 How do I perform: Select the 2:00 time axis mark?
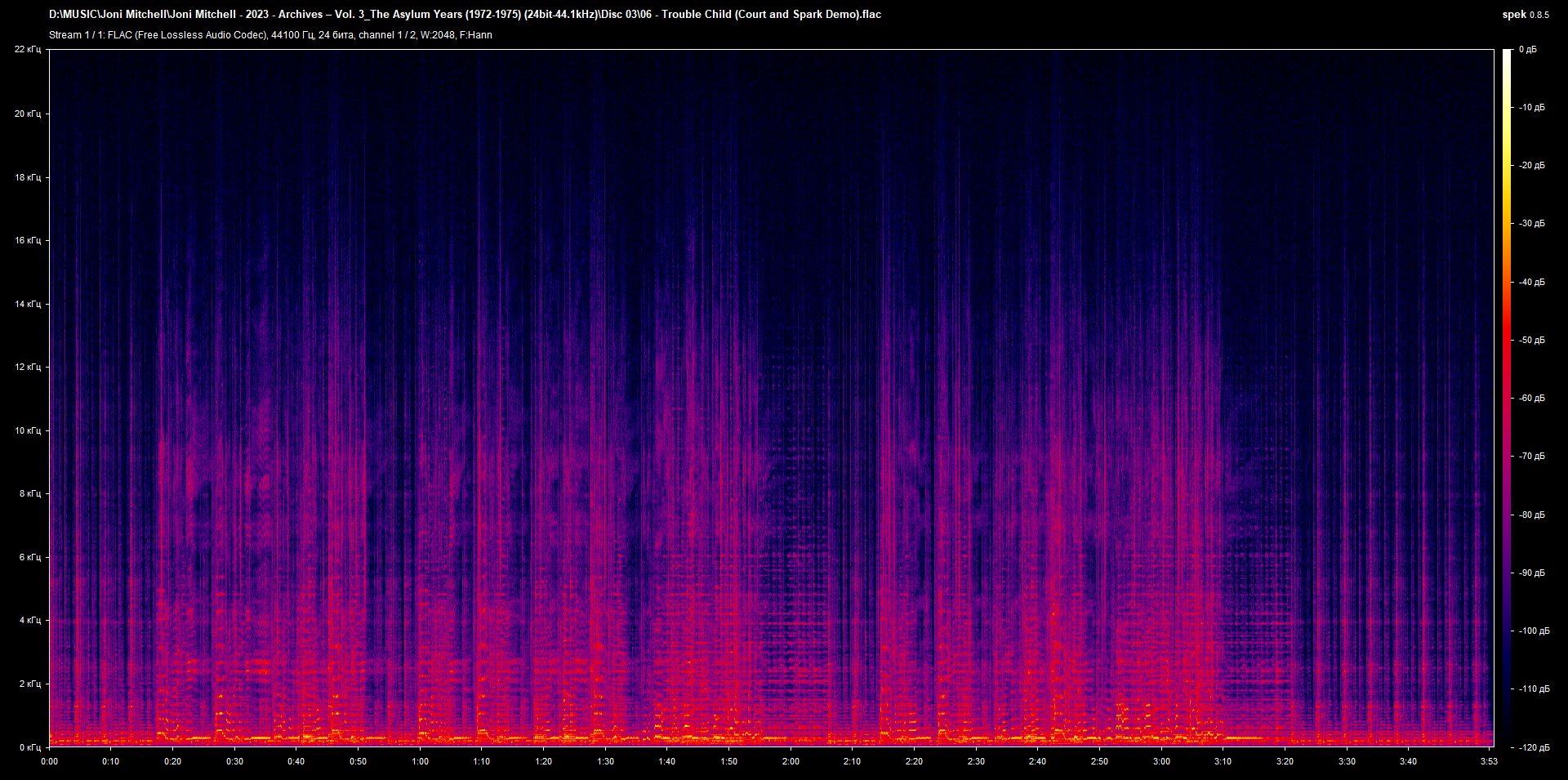coord(789,760)
